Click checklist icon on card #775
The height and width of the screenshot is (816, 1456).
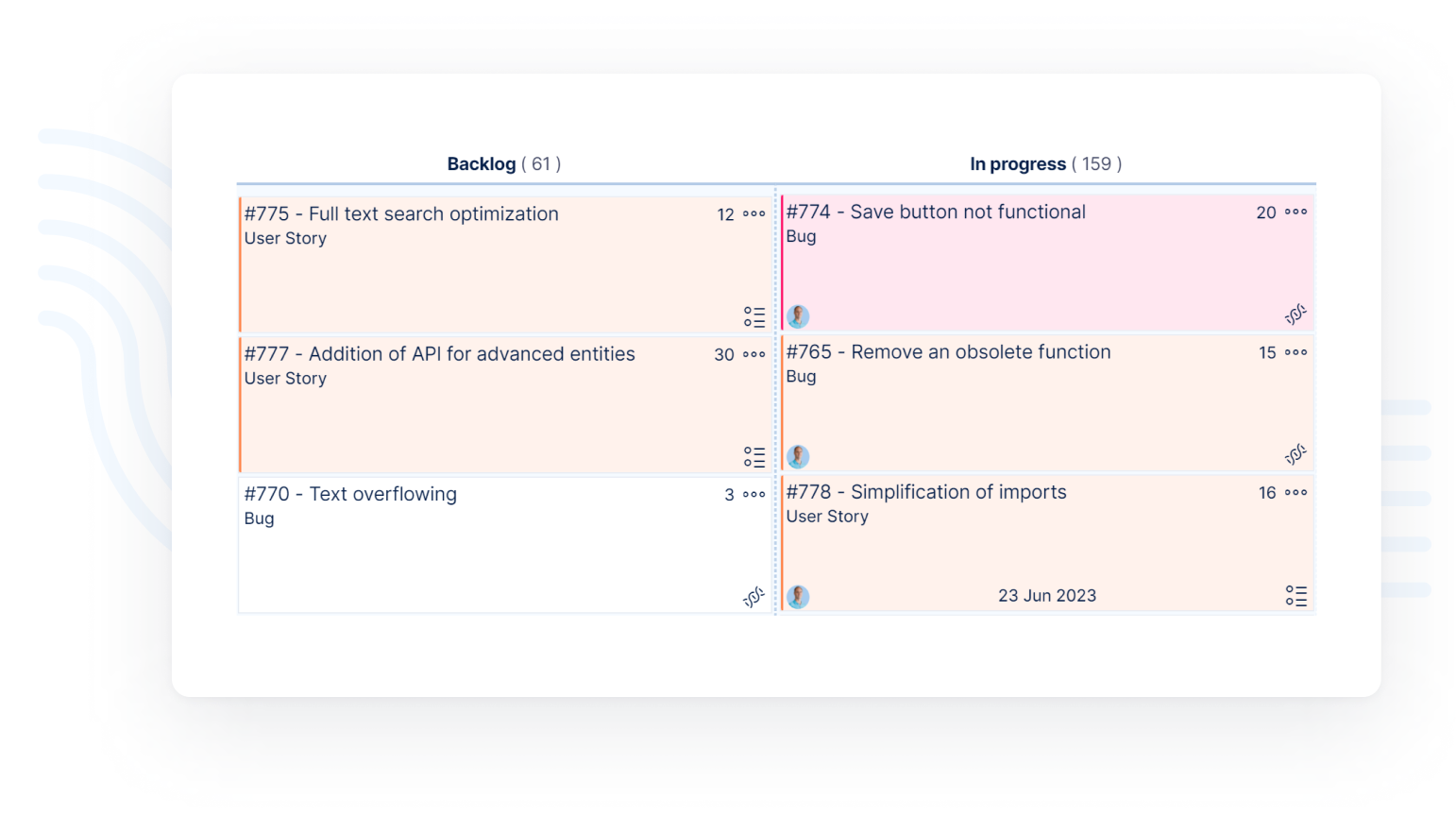pyautogui.click(x=753, y=316)
